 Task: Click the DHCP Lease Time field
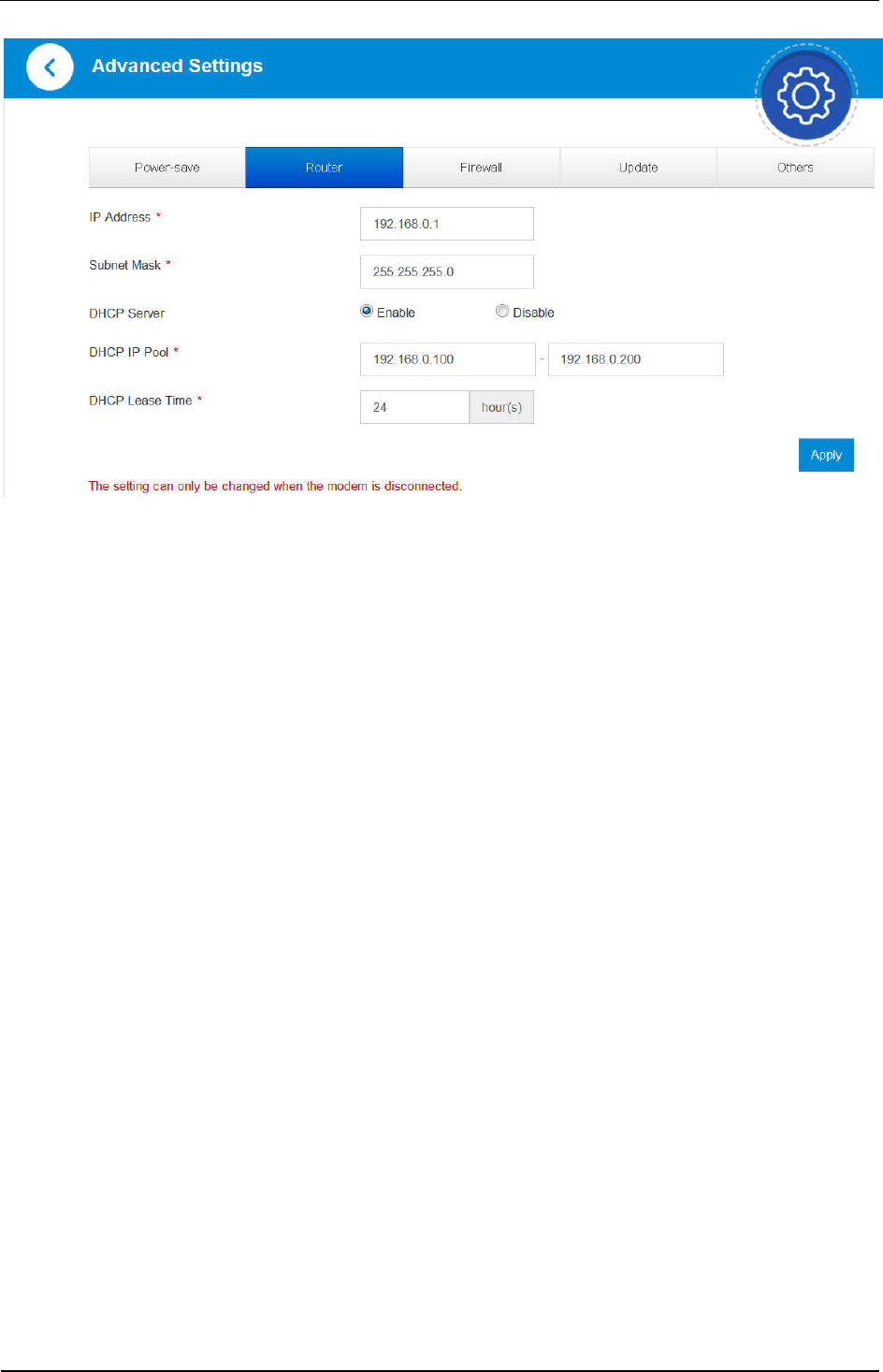[x=414, y=407]
